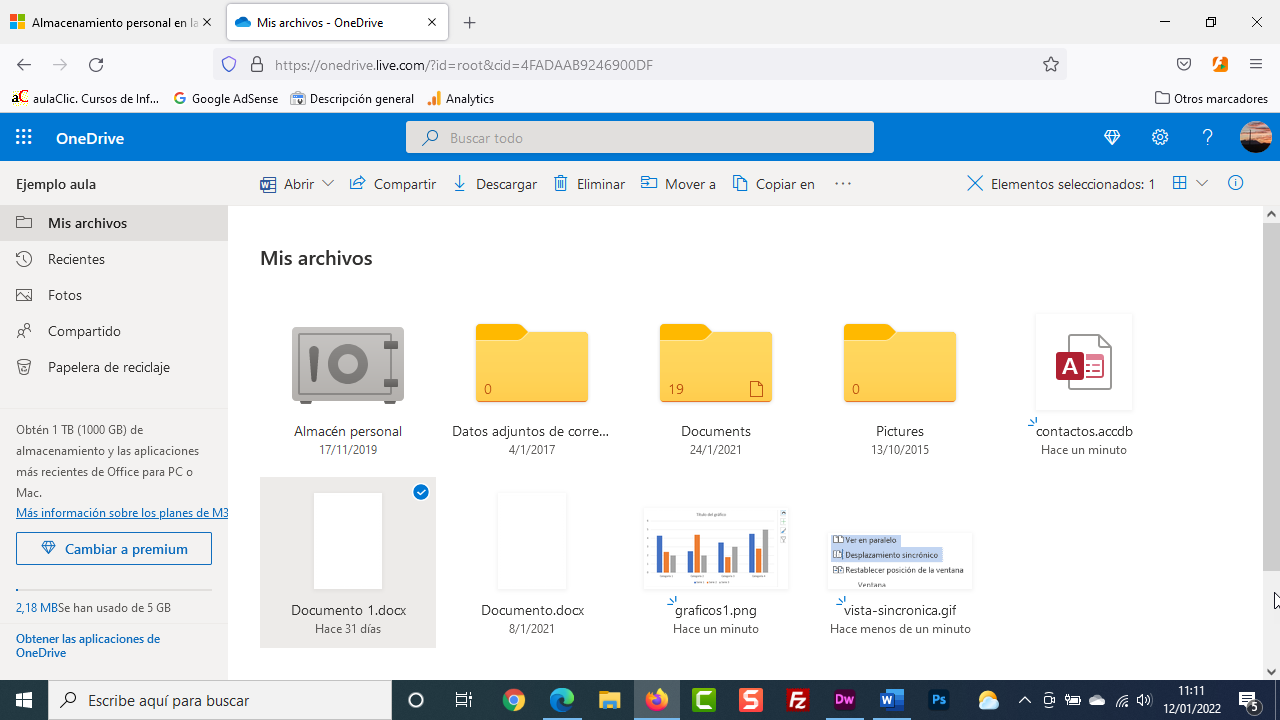Deselect the Documento 1.docx checkmark
This screenshot has width=1280, height=720.
pyautogui.click(x=421, y=492)
